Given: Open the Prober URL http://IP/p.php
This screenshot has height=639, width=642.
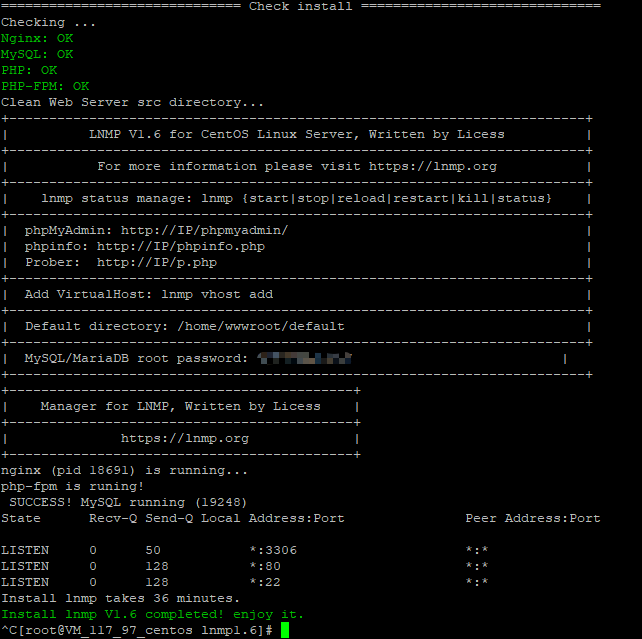Looking at the screenshot, I should click(156, 262).
